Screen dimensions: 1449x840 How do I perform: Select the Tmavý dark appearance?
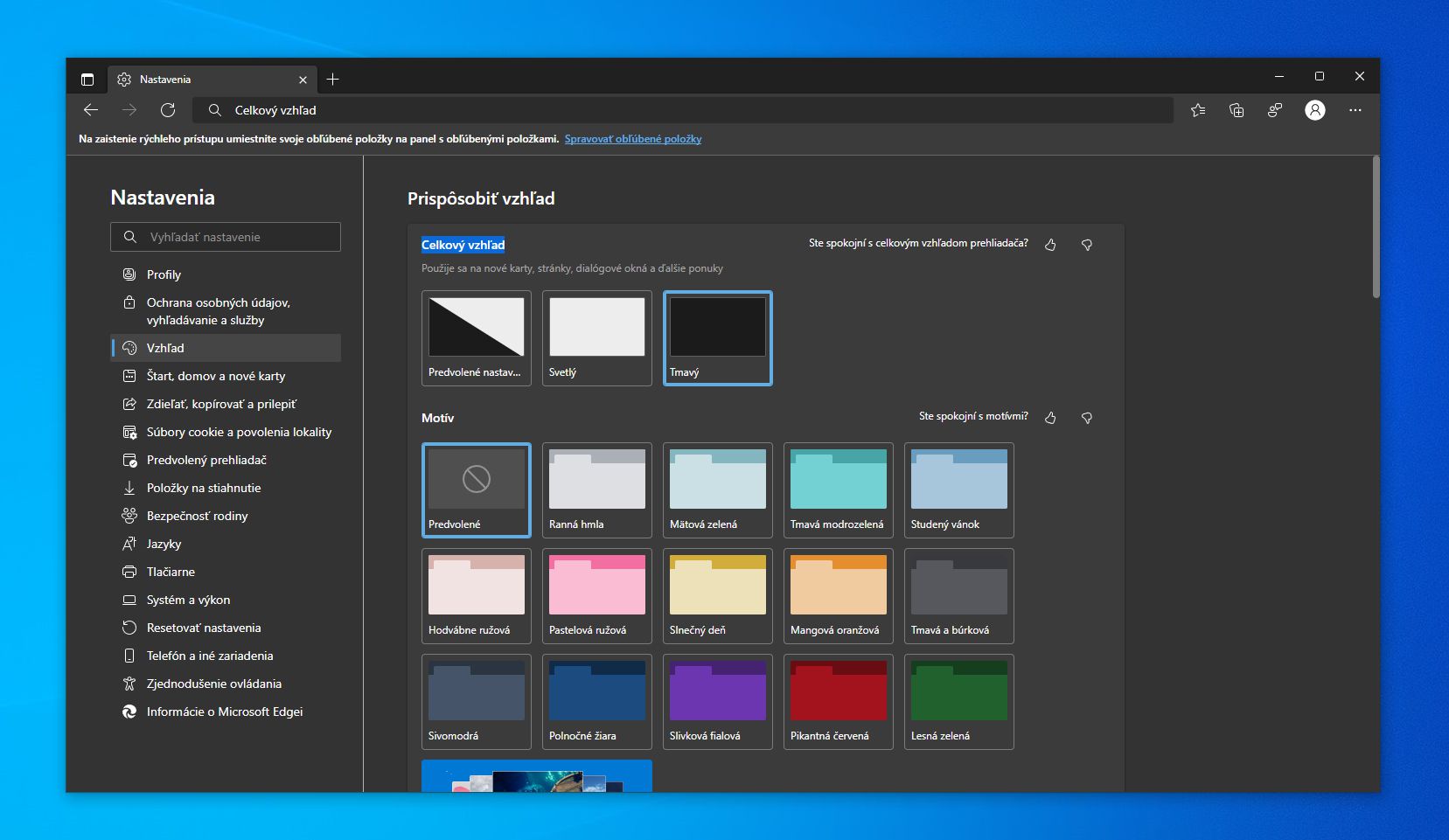718,338
